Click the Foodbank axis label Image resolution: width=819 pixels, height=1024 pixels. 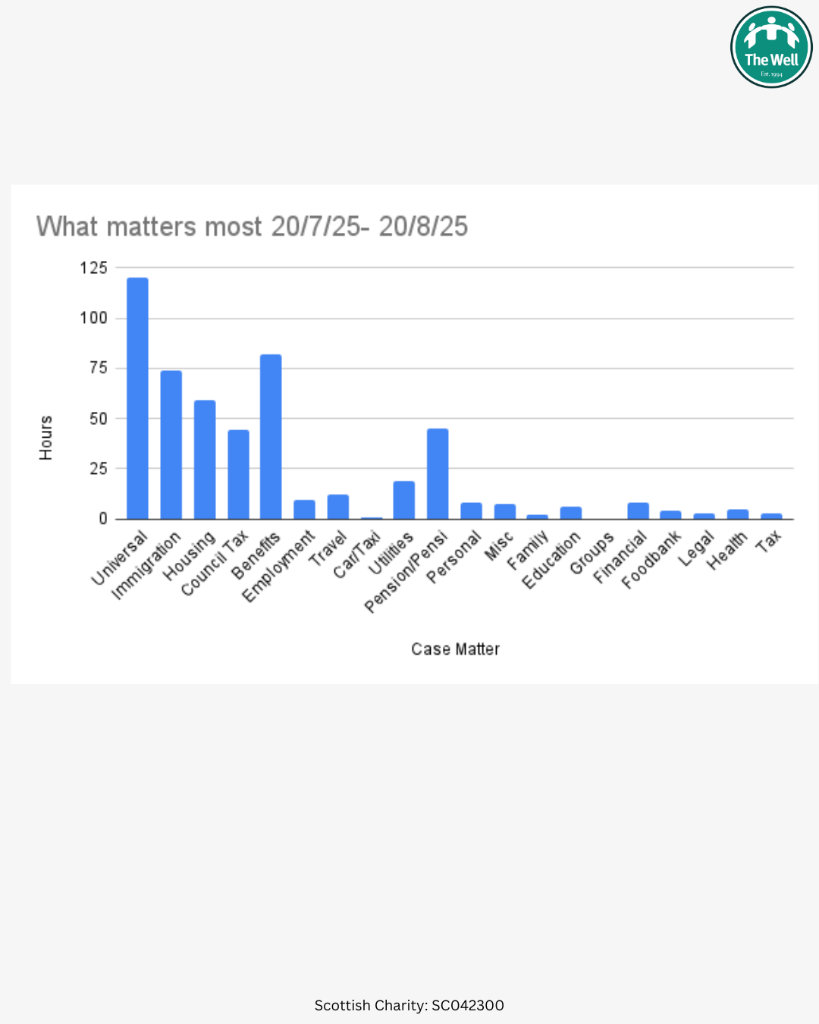pyautogui.click(x=651, y=560)
